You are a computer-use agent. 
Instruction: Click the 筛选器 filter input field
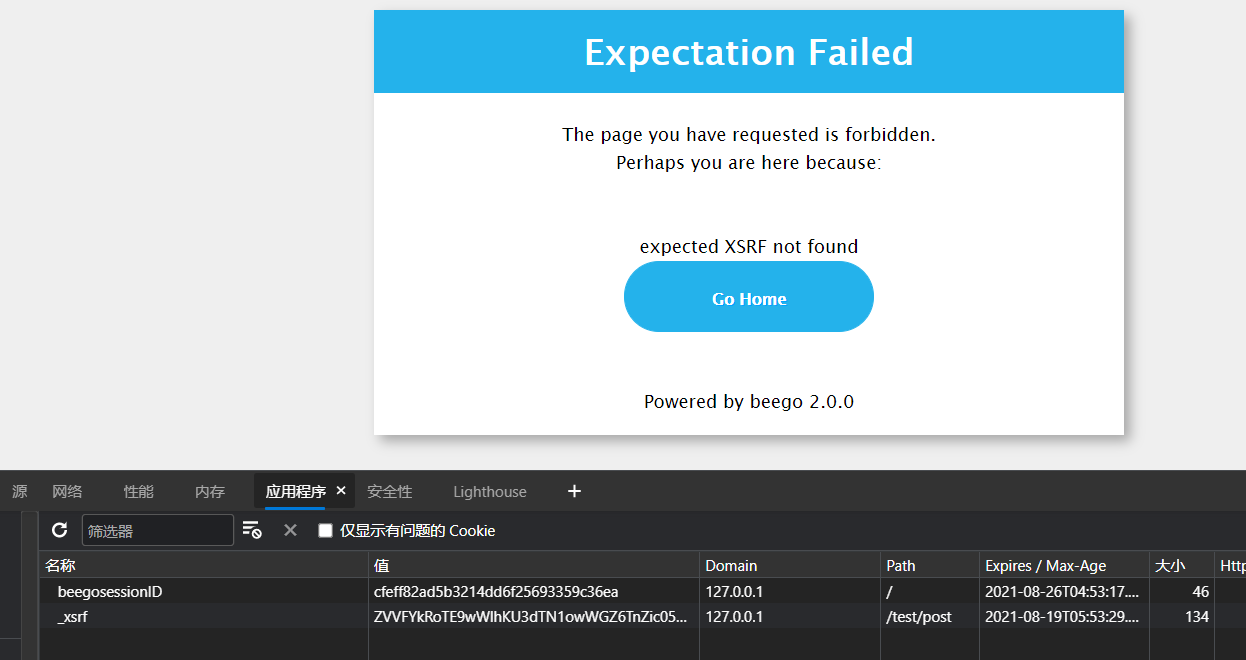coord(157,530)
